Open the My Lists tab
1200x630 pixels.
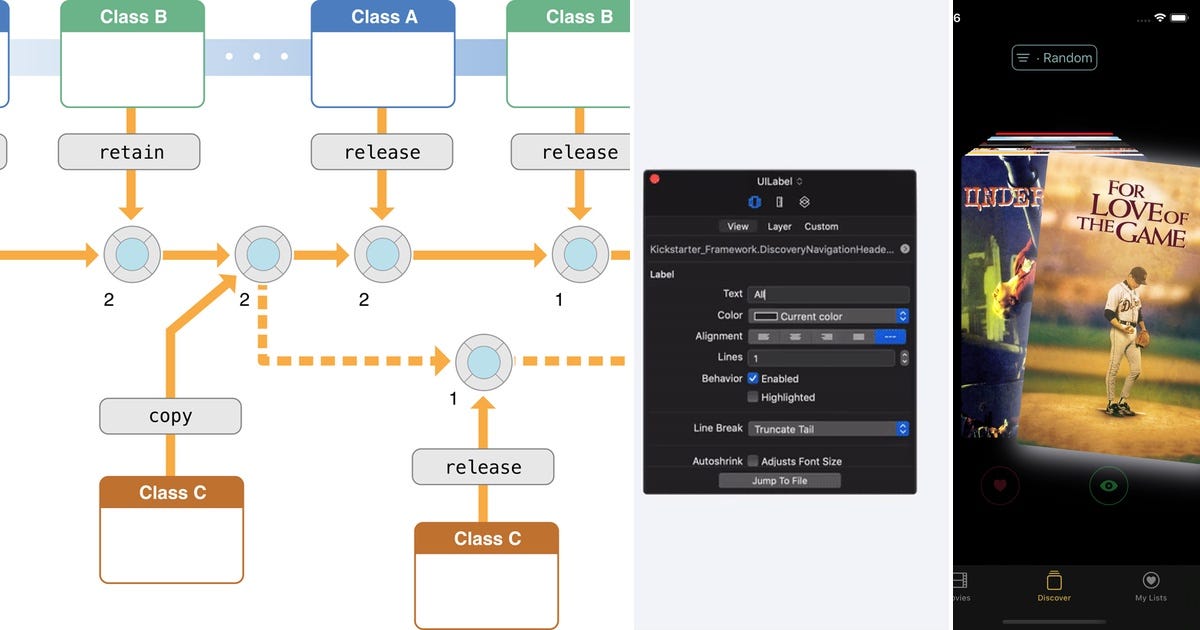(1150, 587)
